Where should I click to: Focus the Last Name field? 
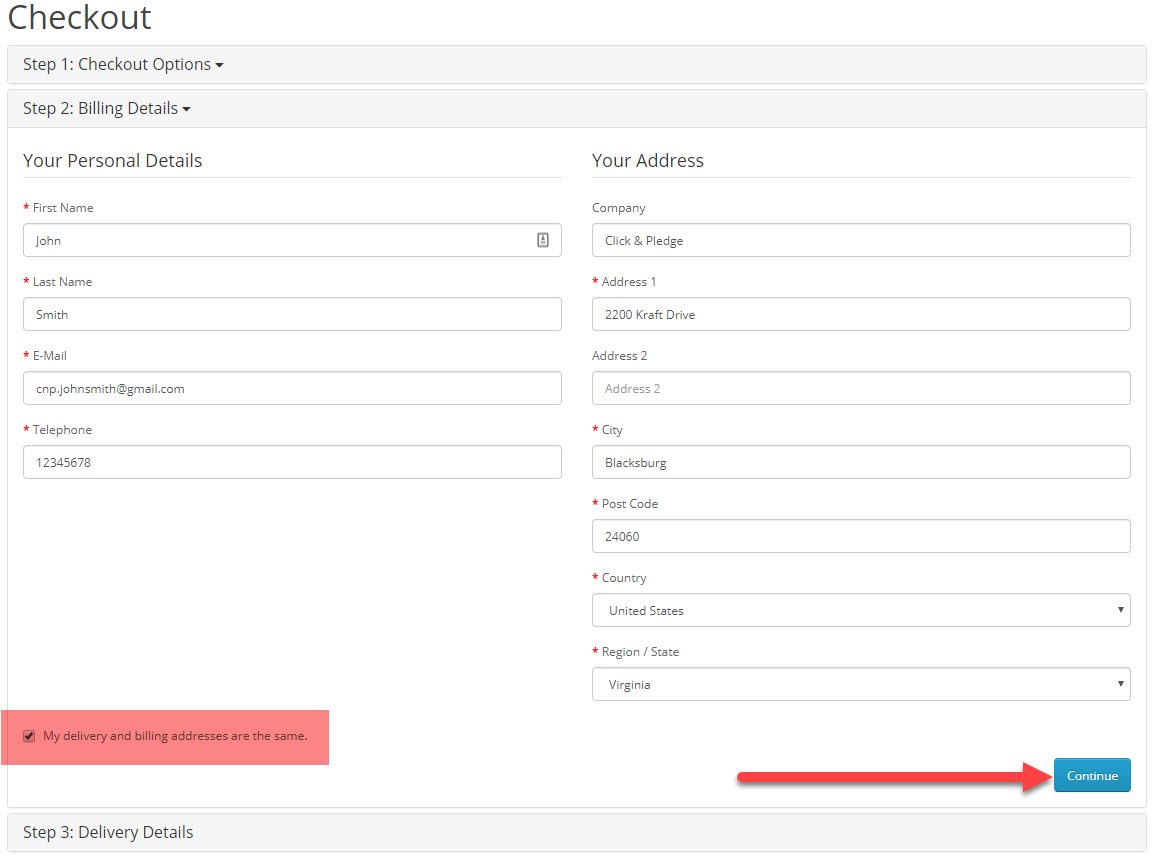coord(292,314)
